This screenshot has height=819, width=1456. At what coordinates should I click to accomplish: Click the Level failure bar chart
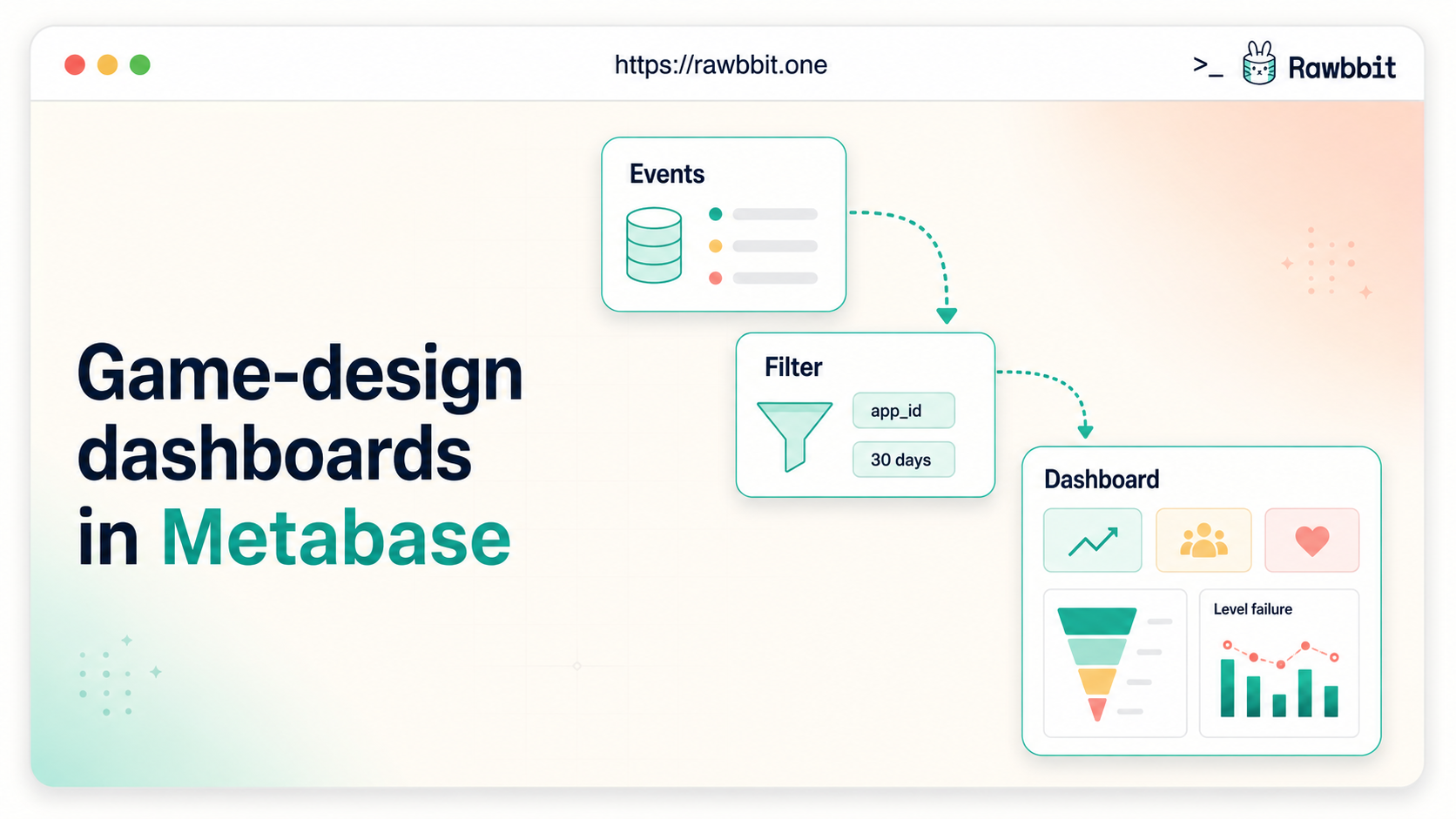1279,679
